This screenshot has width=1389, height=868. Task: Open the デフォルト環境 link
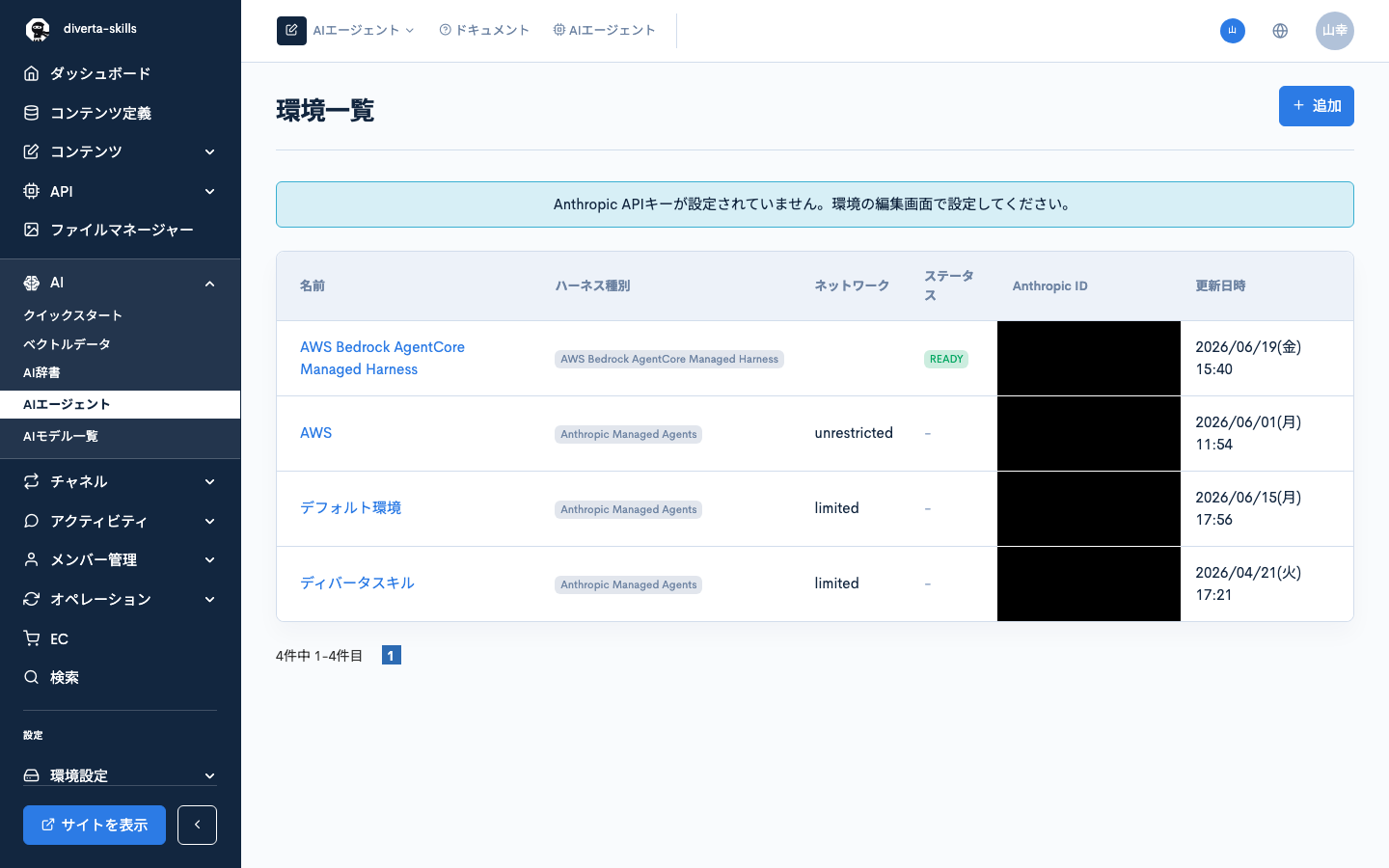tap(350, 508)
